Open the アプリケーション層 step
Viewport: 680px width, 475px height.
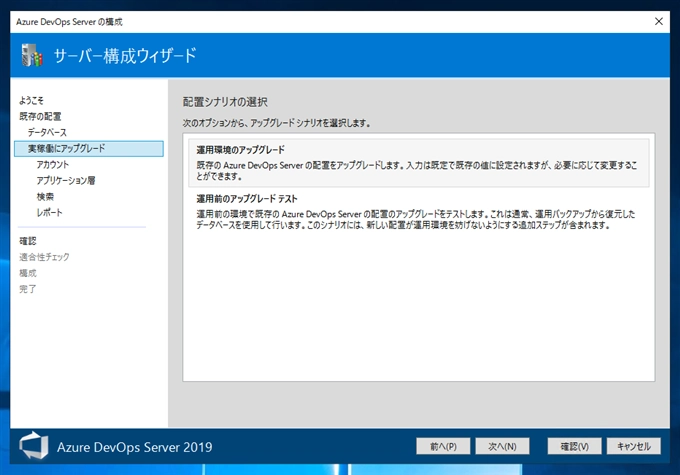pos(66,180)
